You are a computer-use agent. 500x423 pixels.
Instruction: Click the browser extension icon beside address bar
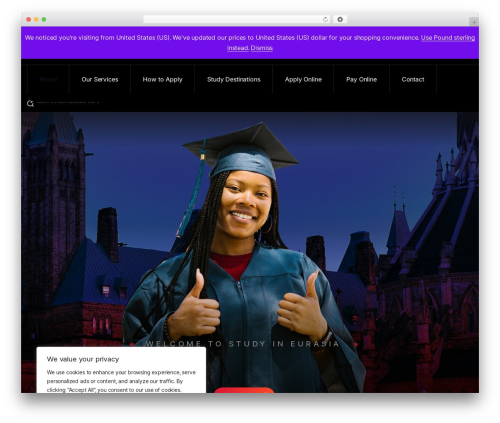click(340, 20)
